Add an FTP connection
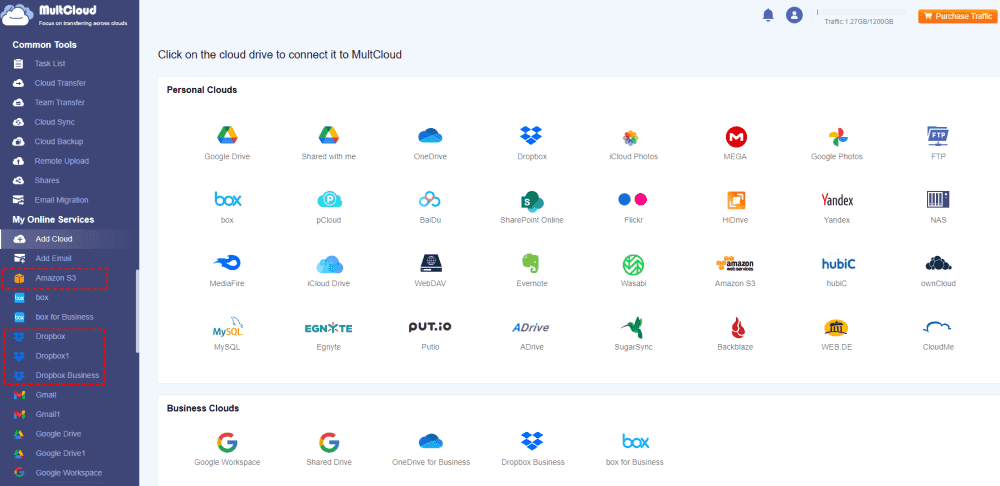The height and width of the screenshot is (486, 1000). coord(938,143)
